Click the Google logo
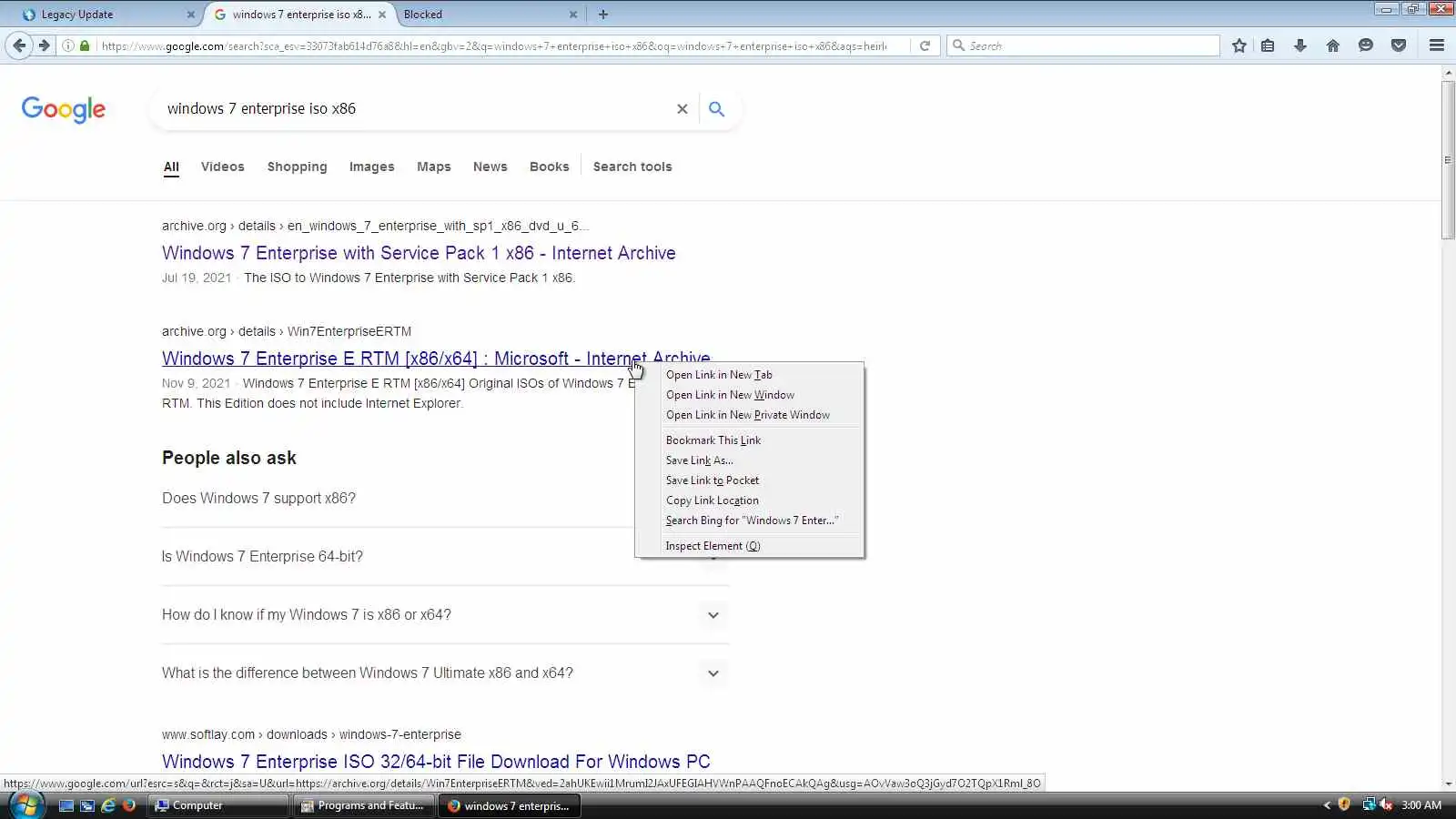The width and height of the screenshot is (1456, 819). point(64,109)
